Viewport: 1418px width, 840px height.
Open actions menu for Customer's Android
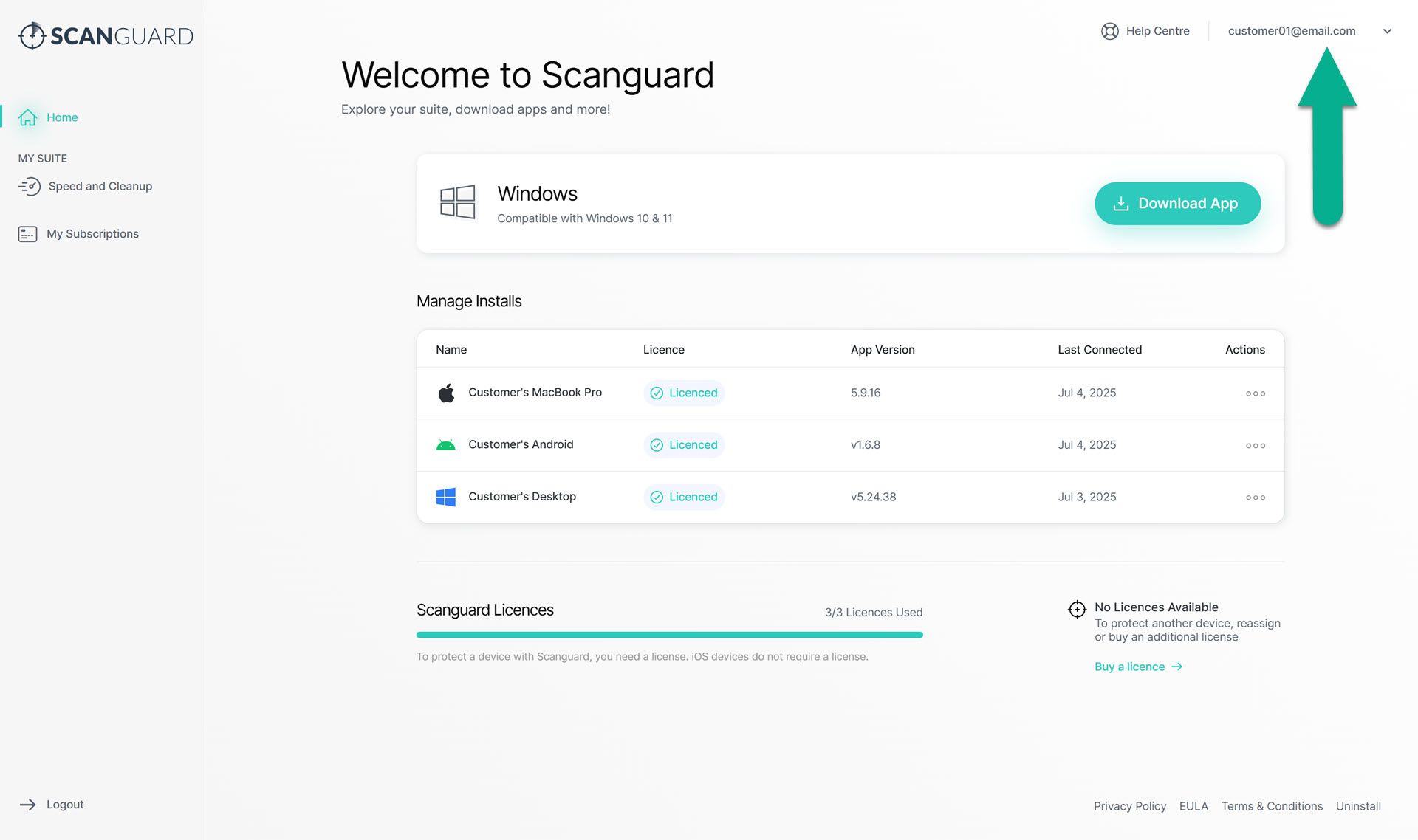1255,446
